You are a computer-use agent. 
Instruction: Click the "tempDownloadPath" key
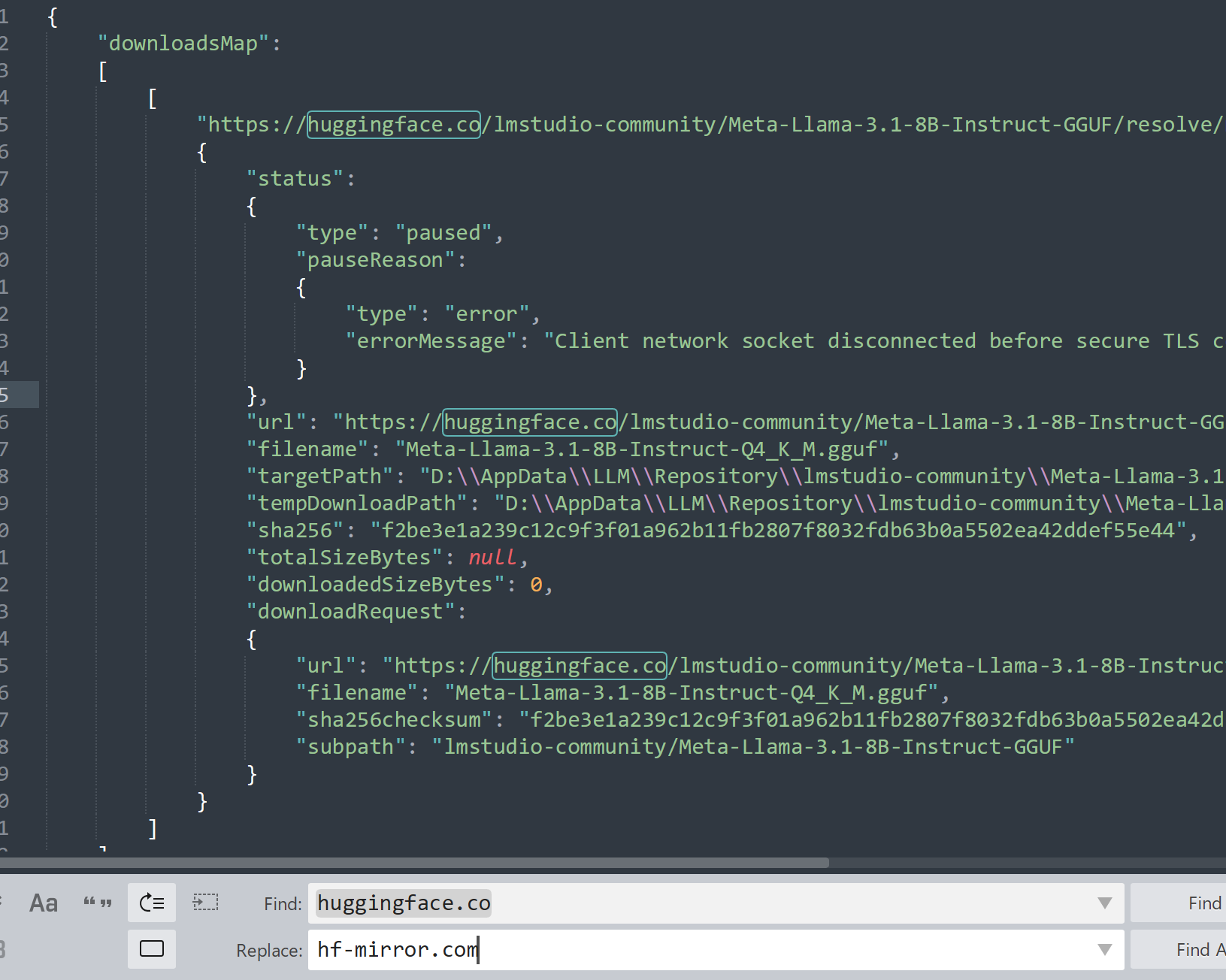click(357, 504)
